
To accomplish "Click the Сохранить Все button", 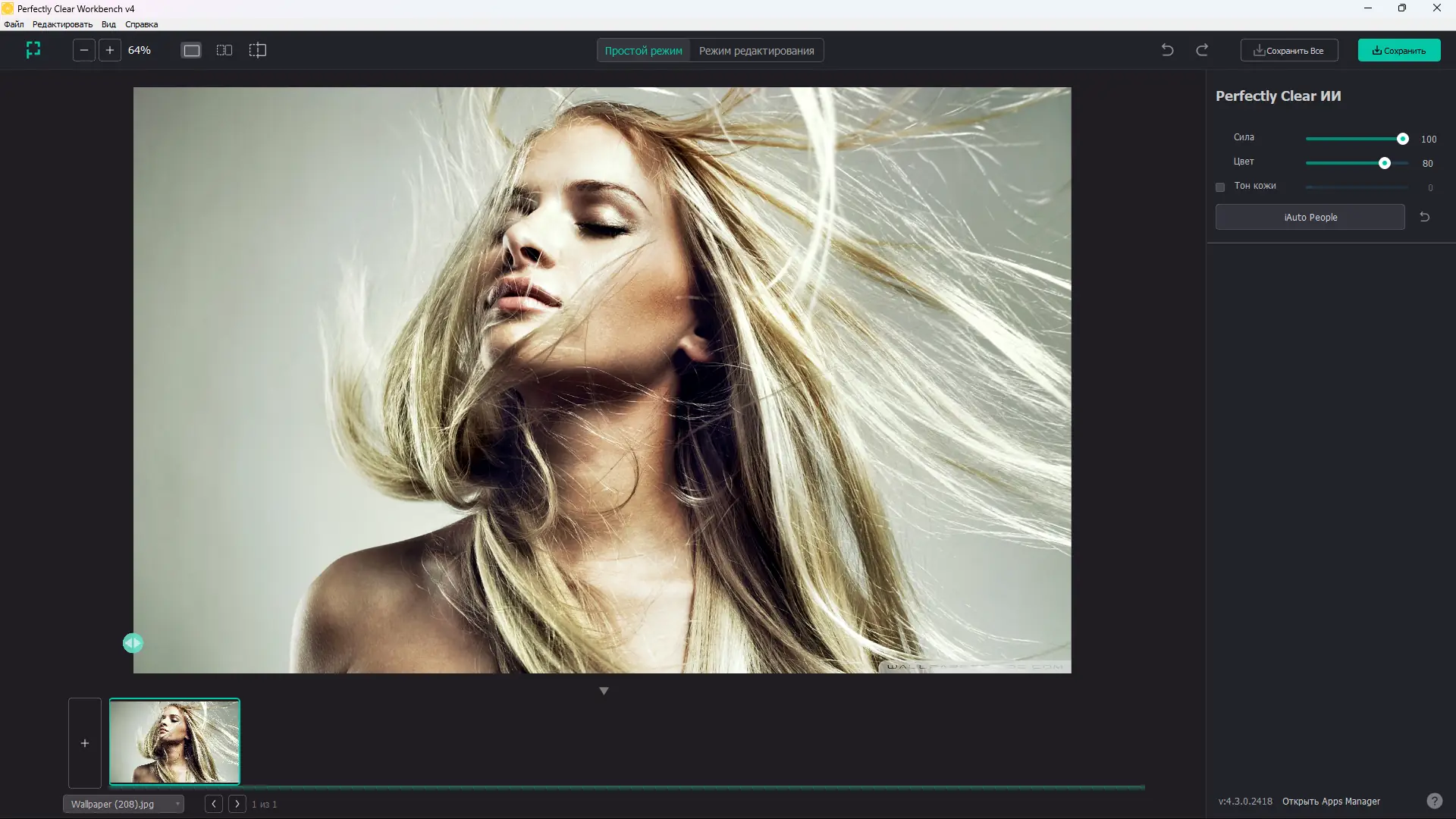I will (x=1289, y=51).
